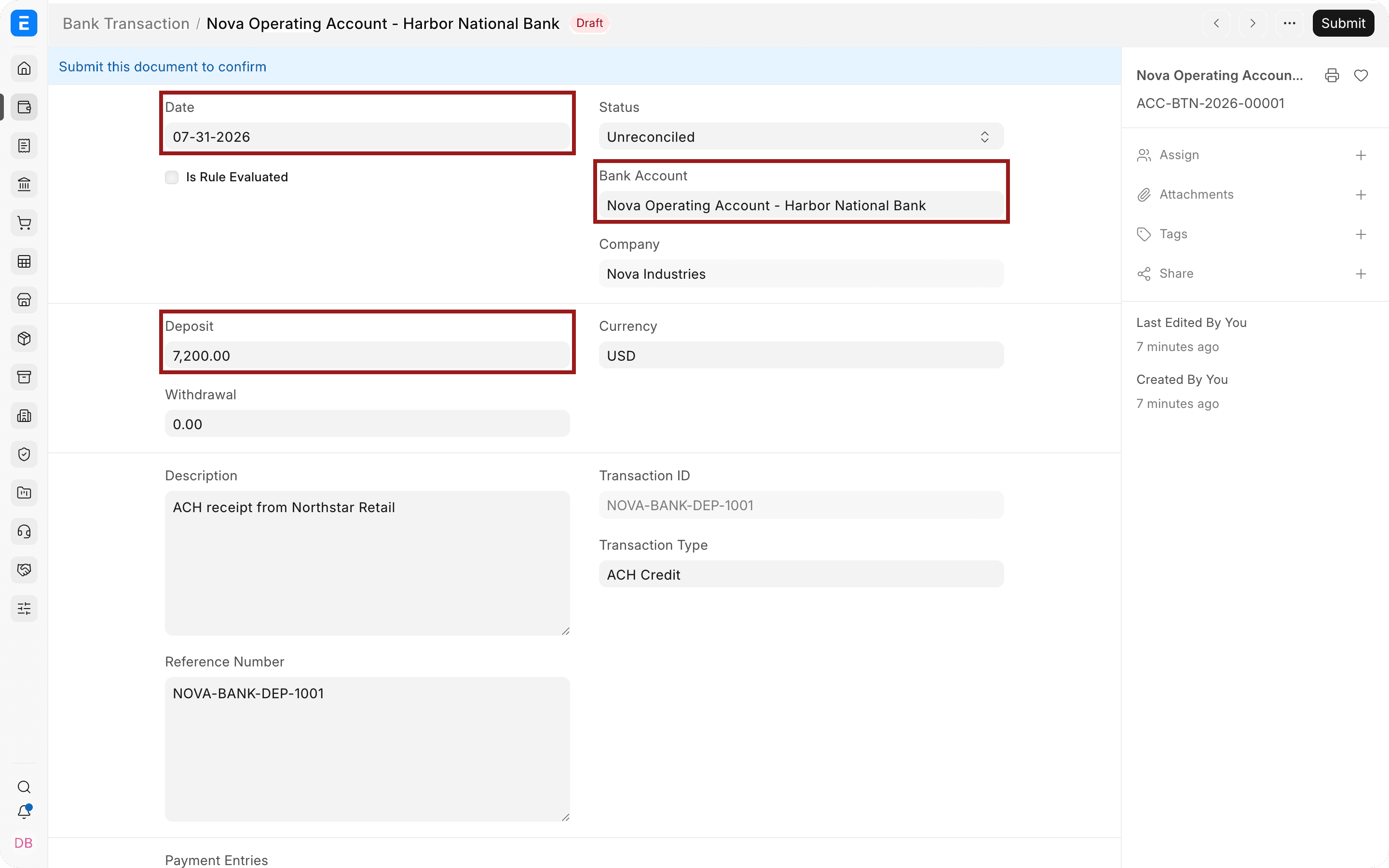Click the print icon
Screen dimensions: 1389x868
1332,75
